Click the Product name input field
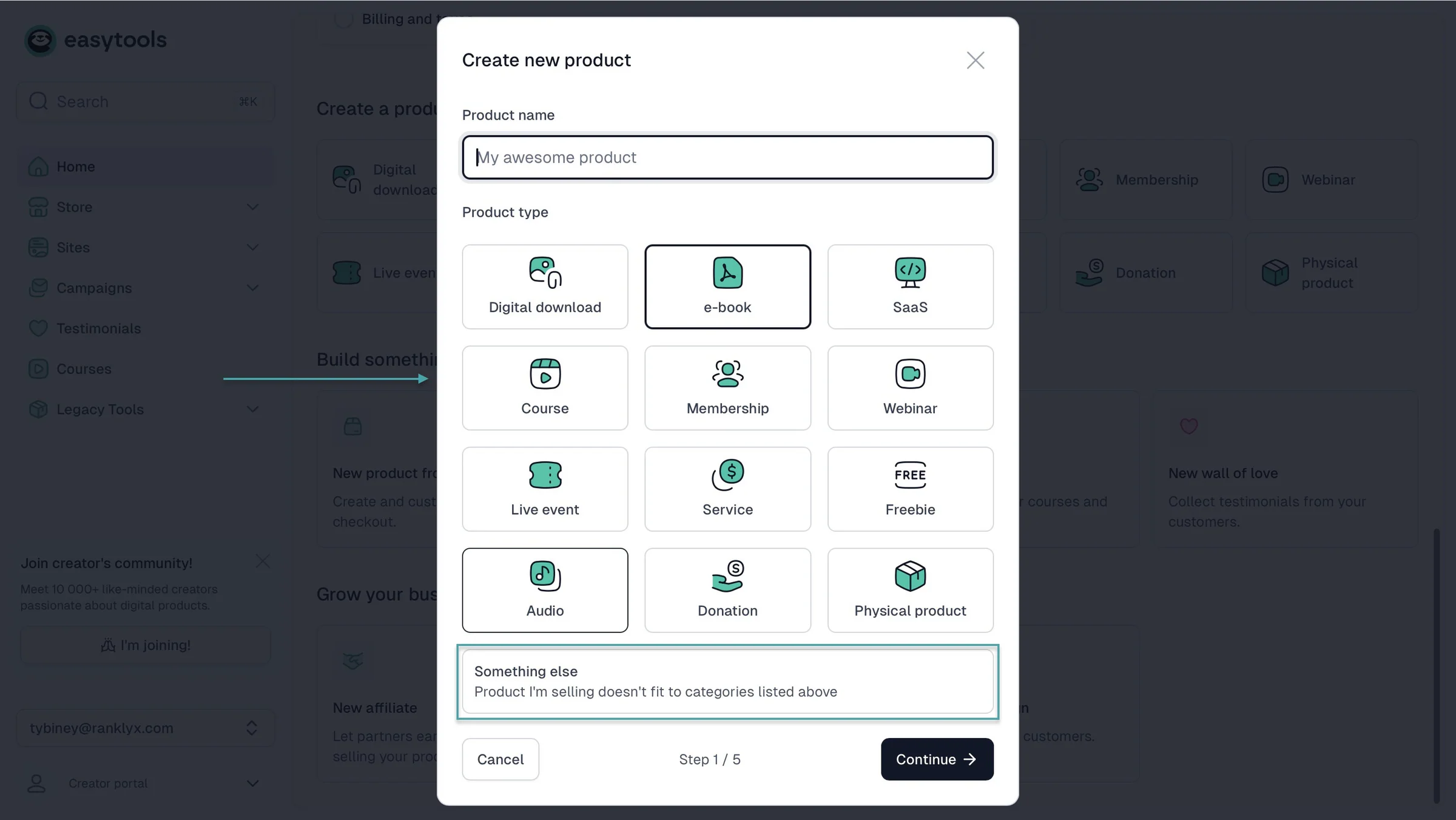 [x=727, y=157]
